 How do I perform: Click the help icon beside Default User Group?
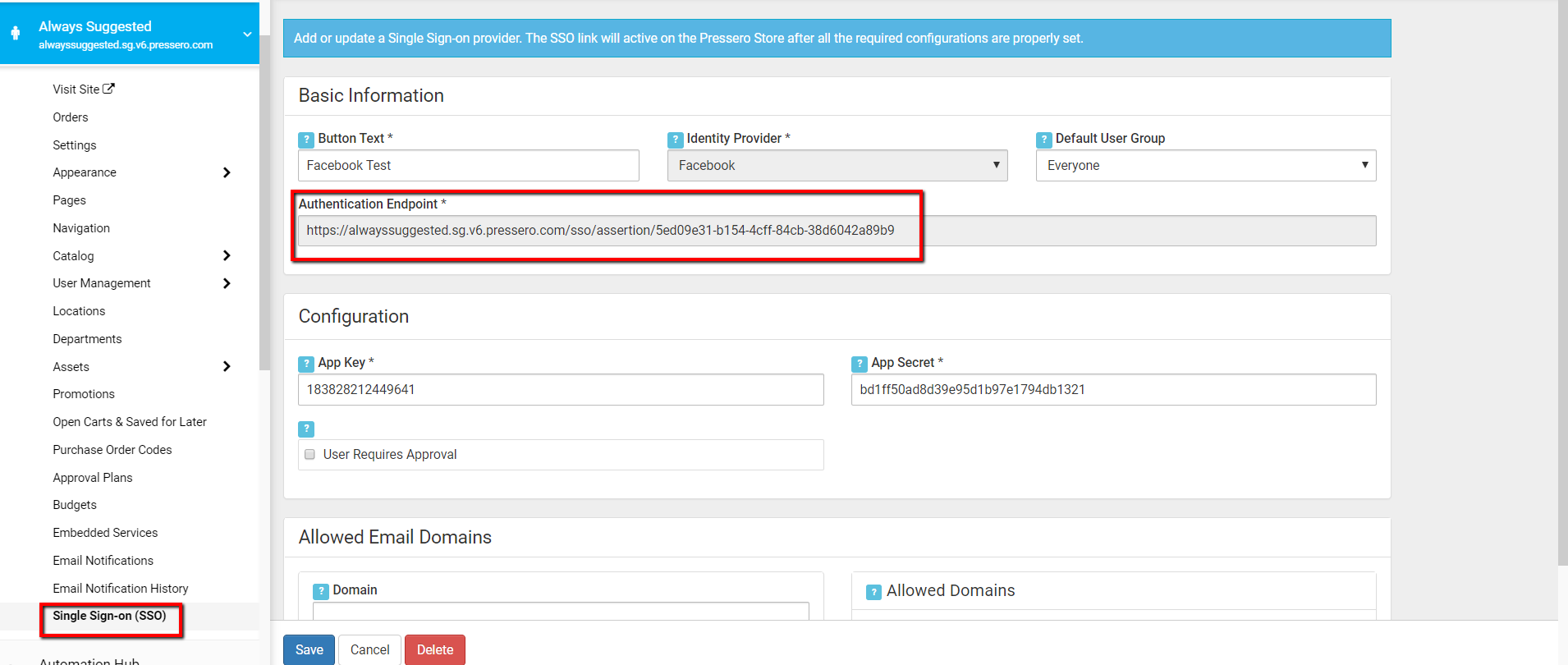tap(1044, 140)
